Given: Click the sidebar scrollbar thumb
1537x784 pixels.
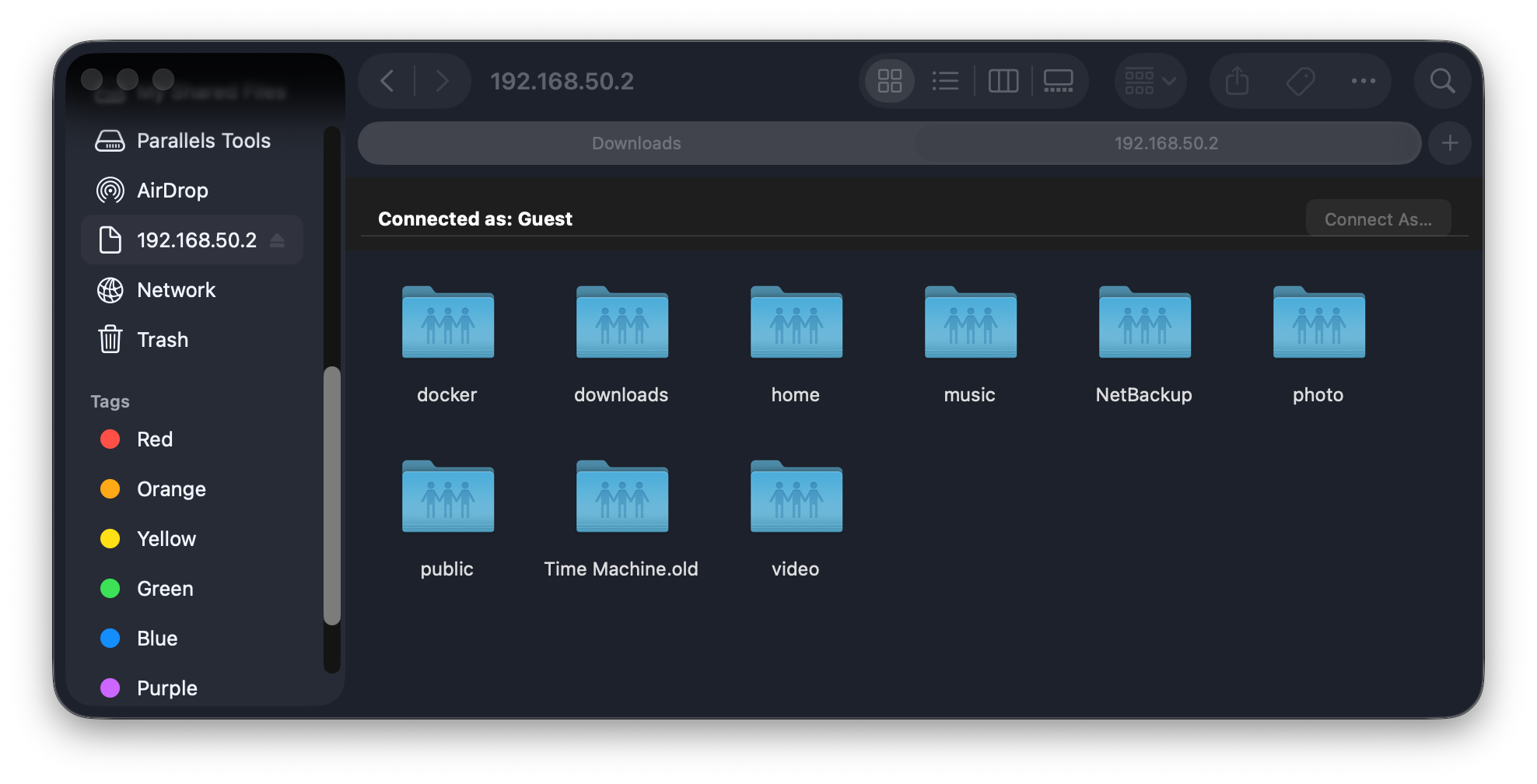Looking at the screenshot, I should point(332,495).
